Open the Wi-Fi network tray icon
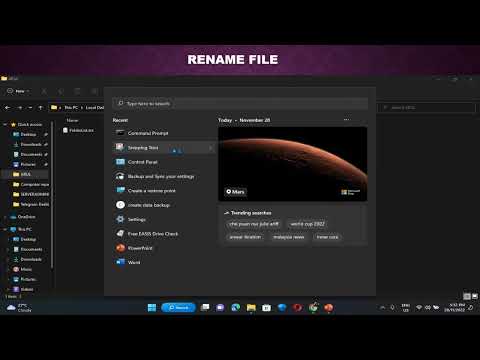The height and width of the screenshot is (360, 480). tap(419, 307)
